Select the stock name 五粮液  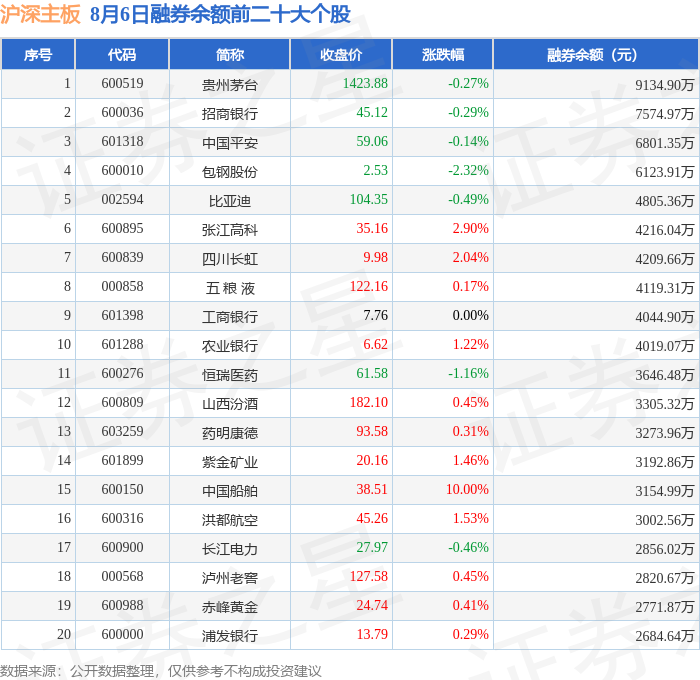229,288
